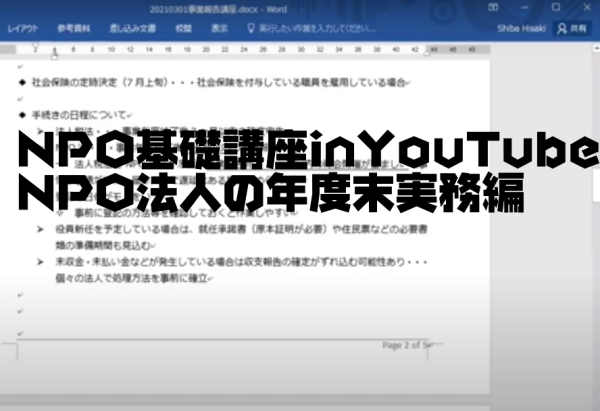Click the diamond bullet before 手続きの日程について
600x411 pixels.
(x=22, y=114)
